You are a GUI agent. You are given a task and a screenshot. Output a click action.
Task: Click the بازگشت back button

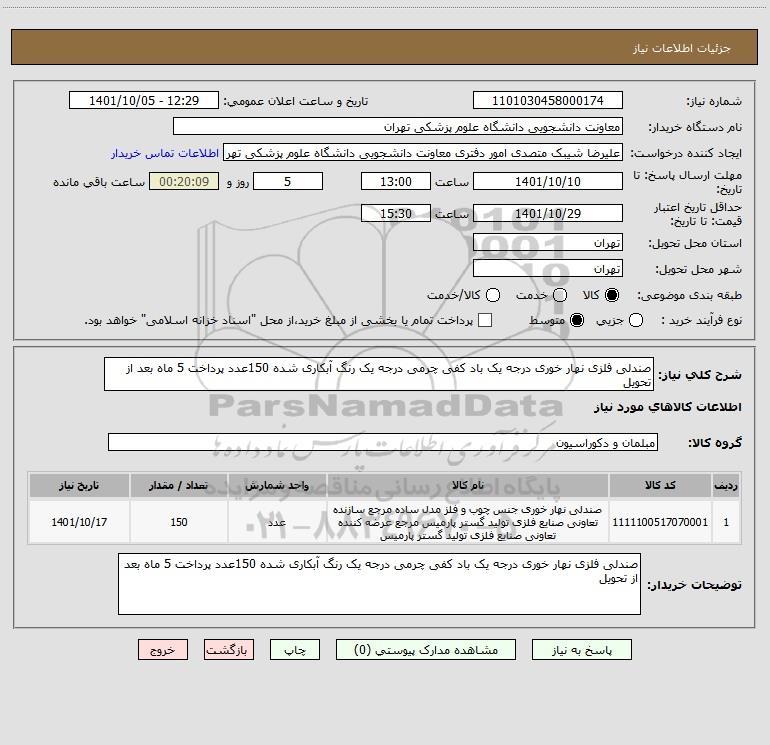229,650
